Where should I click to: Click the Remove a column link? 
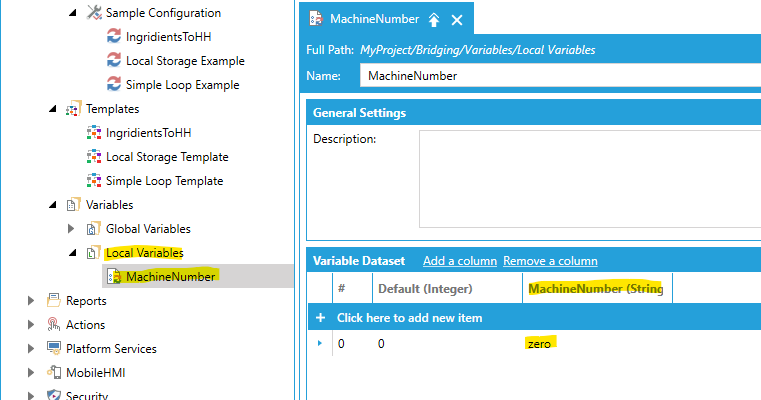[550, 261]
